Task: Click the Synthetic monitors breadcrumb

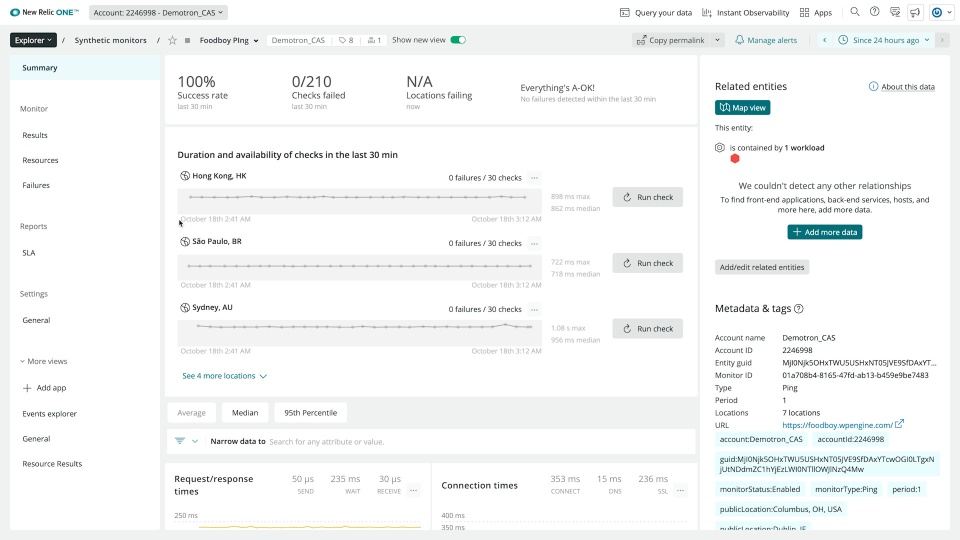Action: (110, 40)
